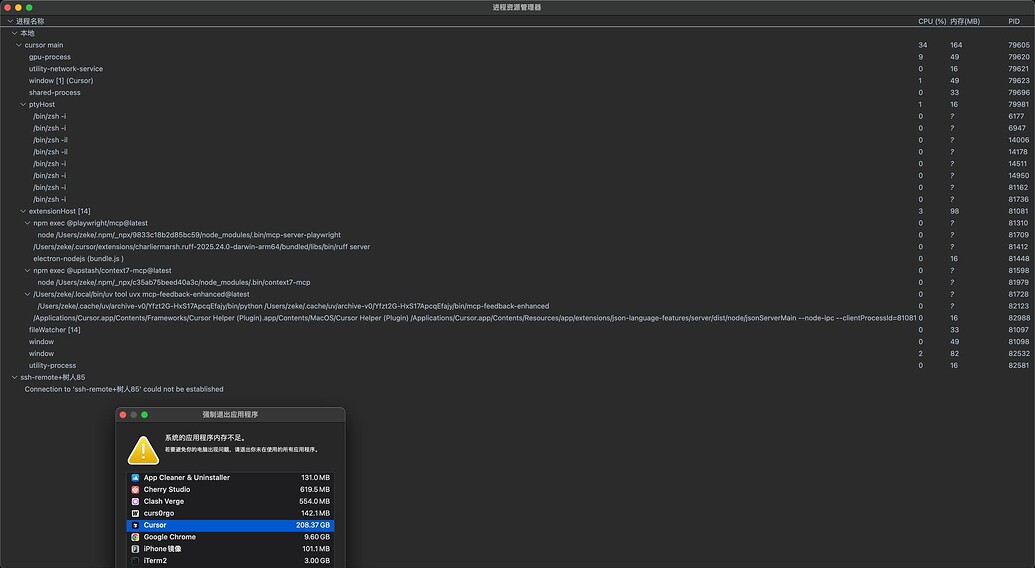Viewport: 1035px width, 568px height.
Task: Collapse the 本地 root node
Action: [15, 33]
